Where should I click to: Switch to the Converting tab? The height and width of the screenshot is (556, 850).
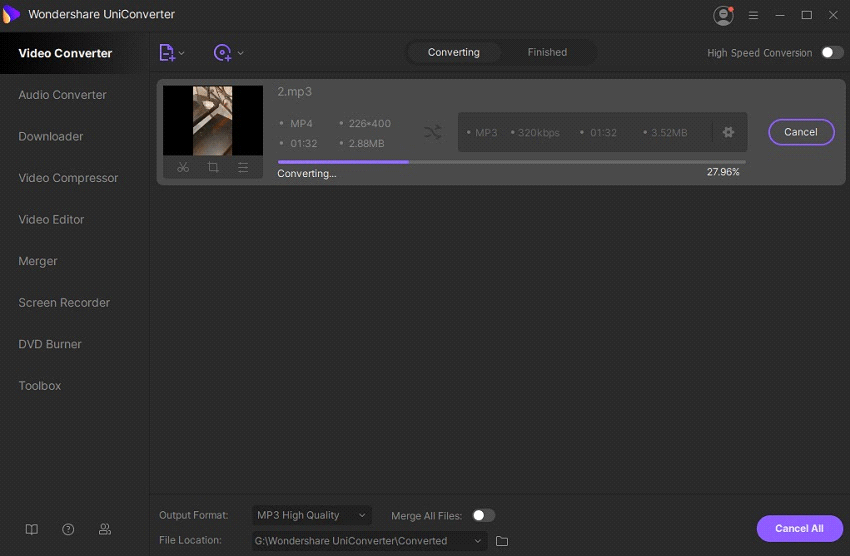[454, 53]
